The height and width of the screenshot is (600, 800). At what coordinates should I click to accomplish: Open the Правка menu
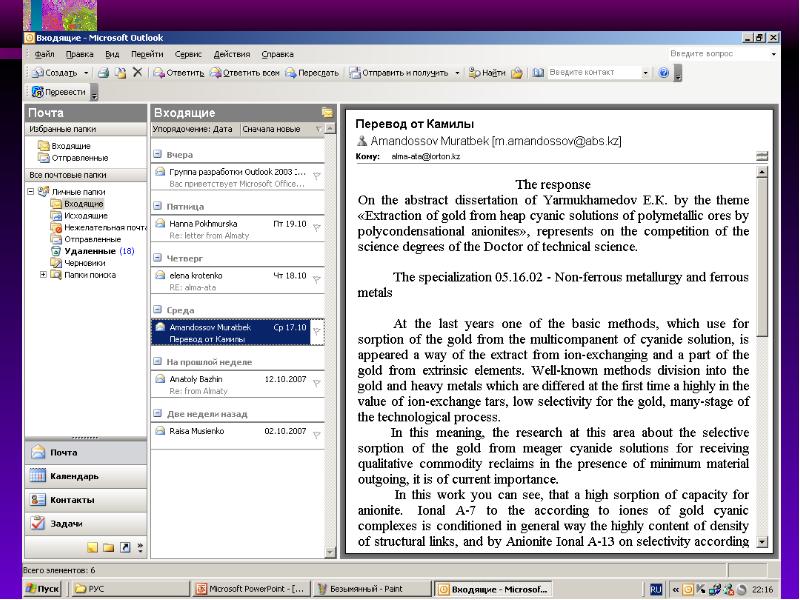[x=80, y=54]
